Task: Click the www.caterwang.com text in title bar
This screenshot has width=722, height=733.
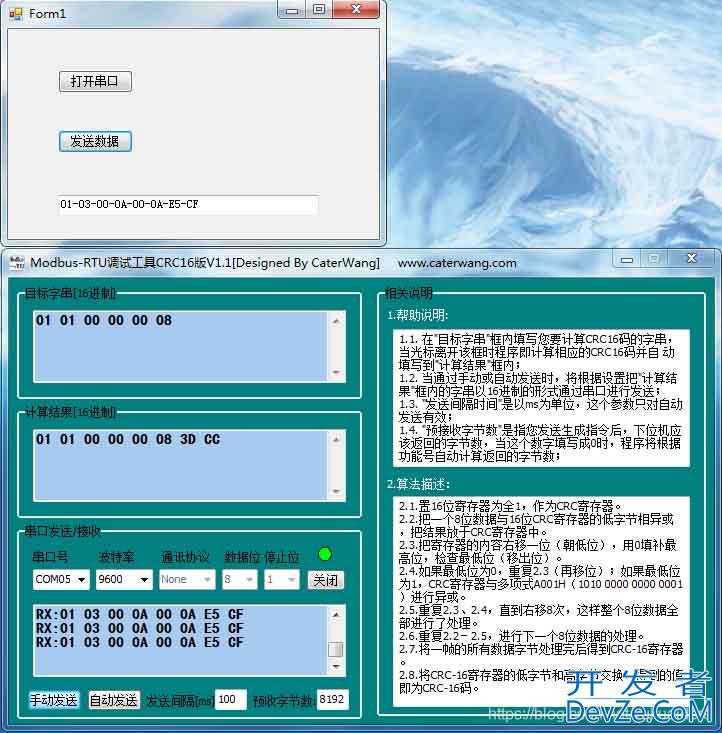Action: 457,263
